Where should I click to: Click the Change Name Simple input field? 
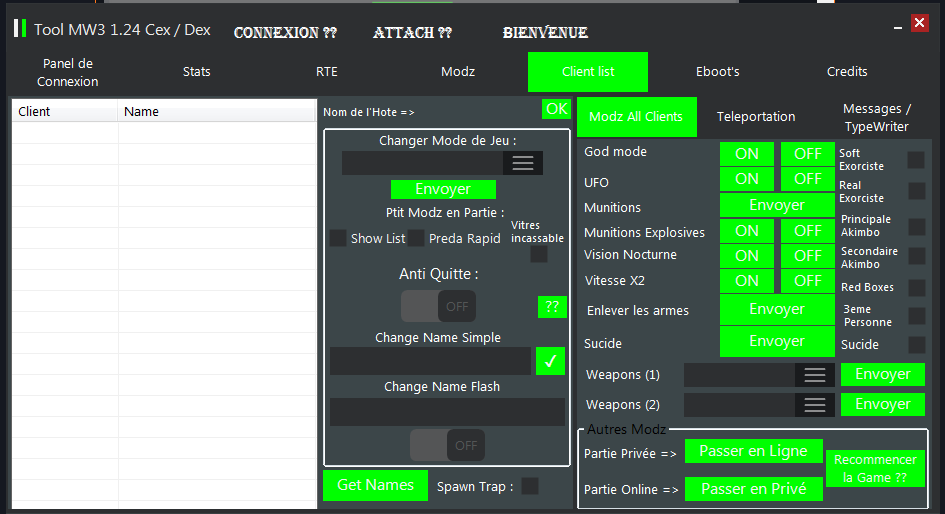(430, 361)
